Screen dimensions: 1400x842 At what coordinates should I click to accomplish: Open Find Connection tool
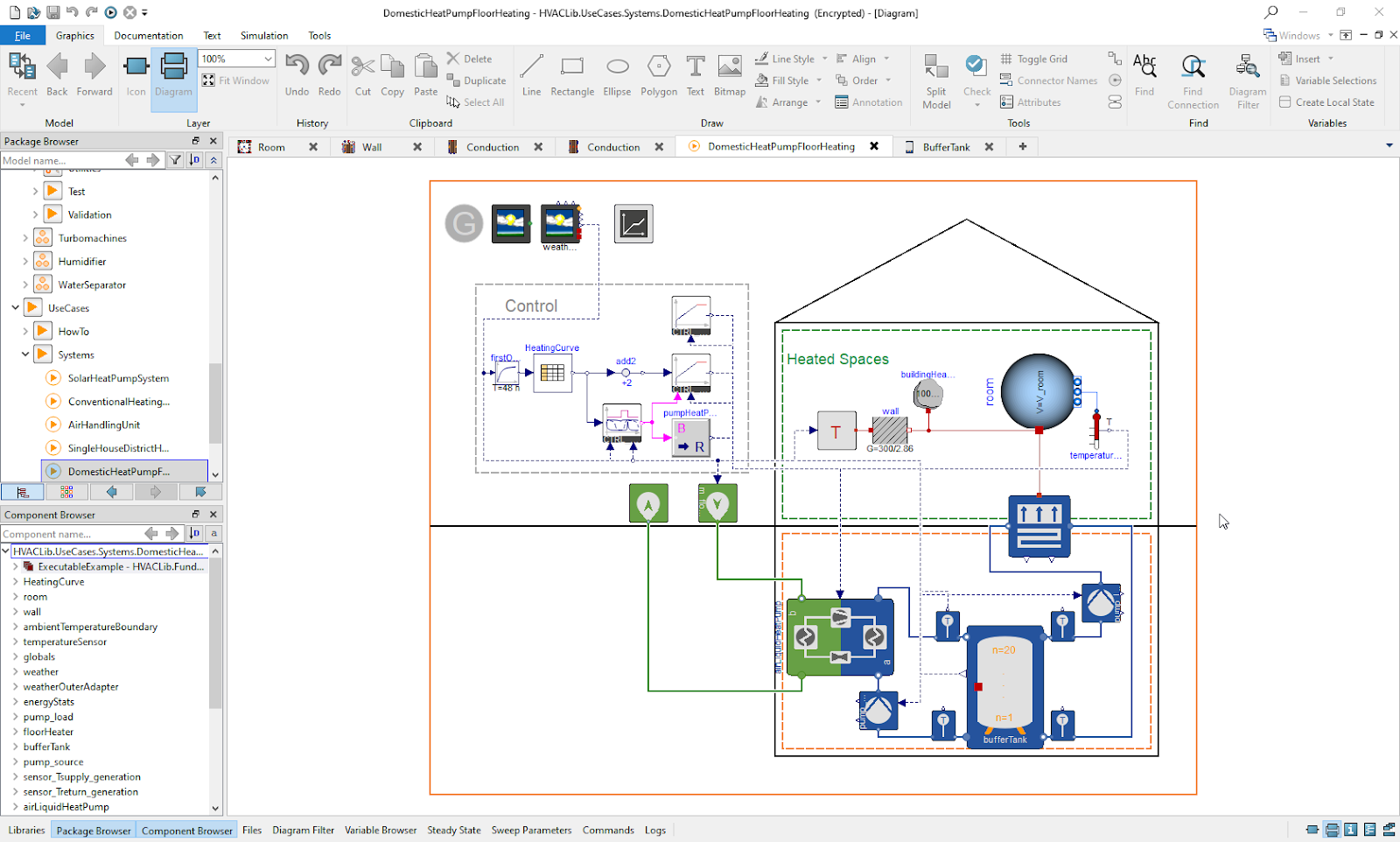point(1193,81)
